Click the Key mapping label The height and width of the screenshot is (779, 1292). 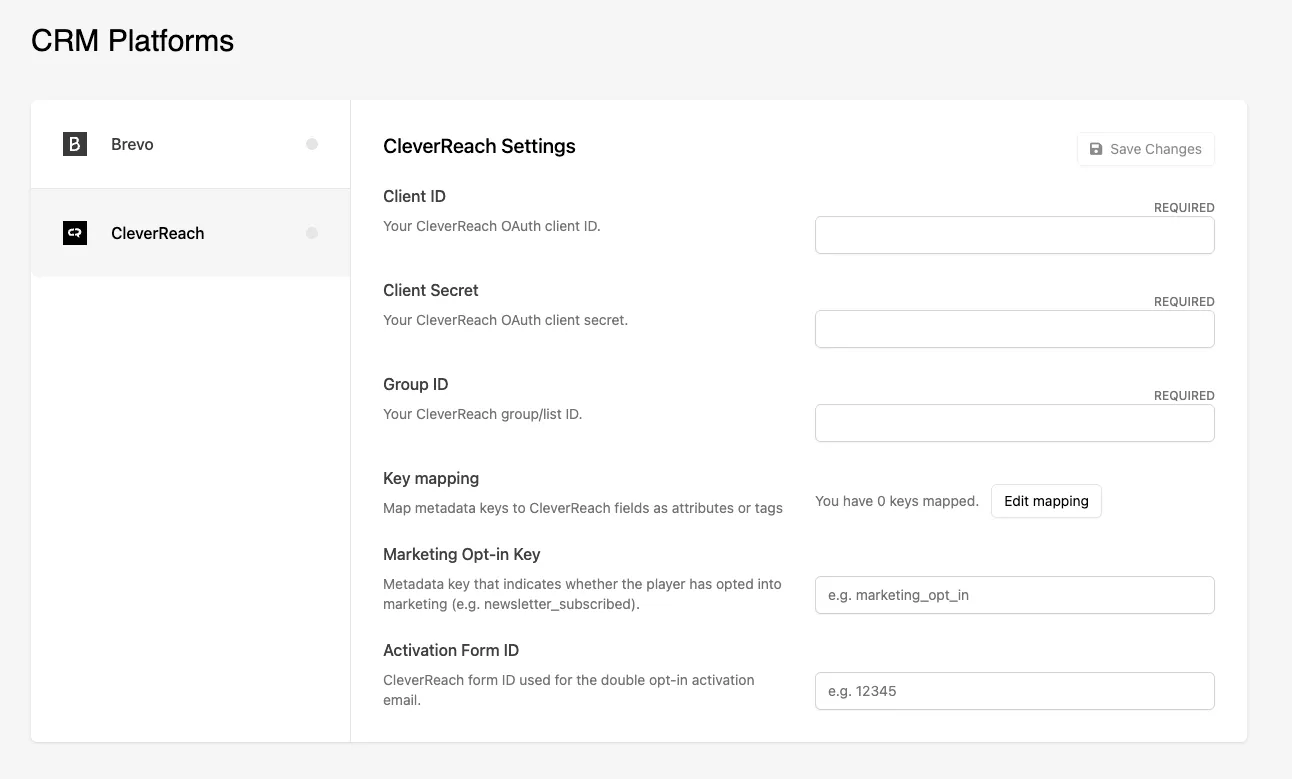point(431,478)
